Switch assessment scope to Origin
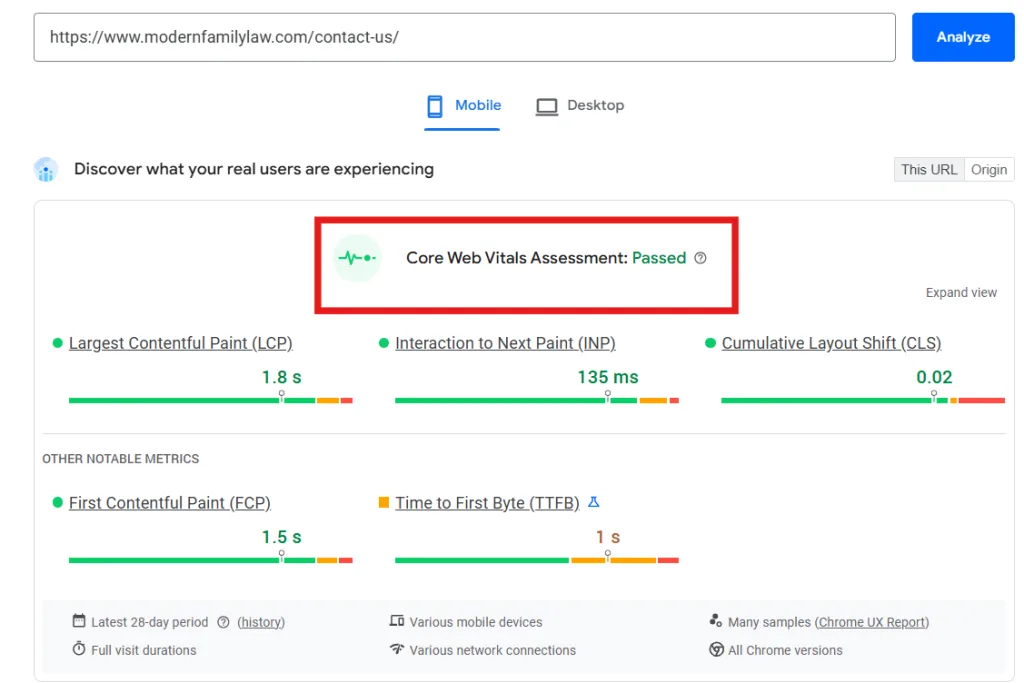 point(988,169)
